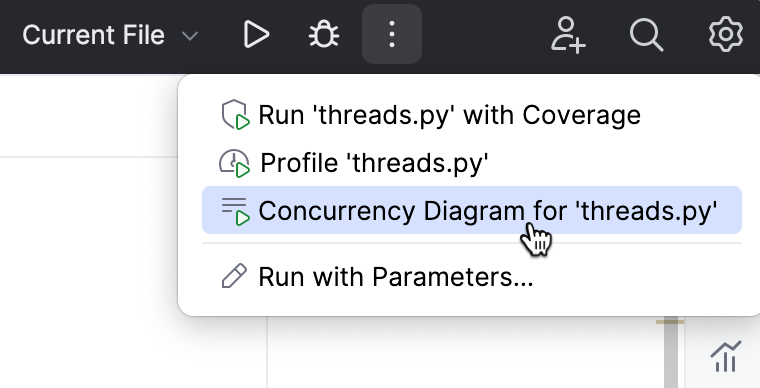Jump to the yellow warning stripe marker

(670, 322)
